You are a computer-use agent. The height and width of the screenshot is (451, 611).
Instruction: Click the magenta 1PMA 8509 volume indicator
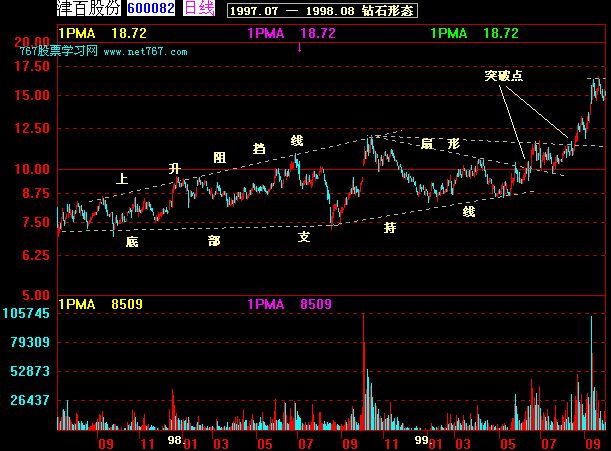(290, 304)
